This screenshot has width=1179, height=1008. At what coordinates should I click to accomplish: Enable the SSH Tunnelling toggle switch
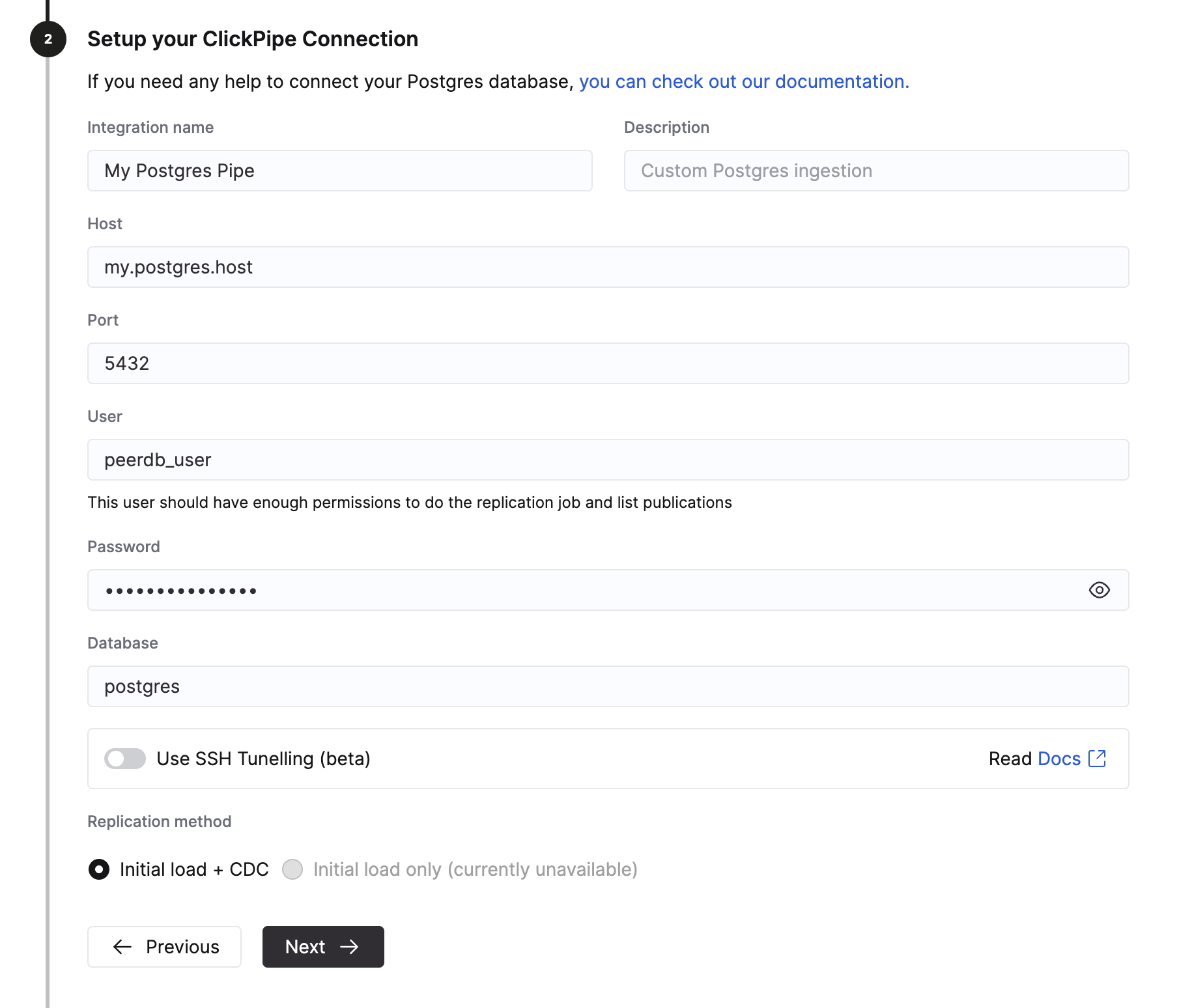(x=125, y=759)
